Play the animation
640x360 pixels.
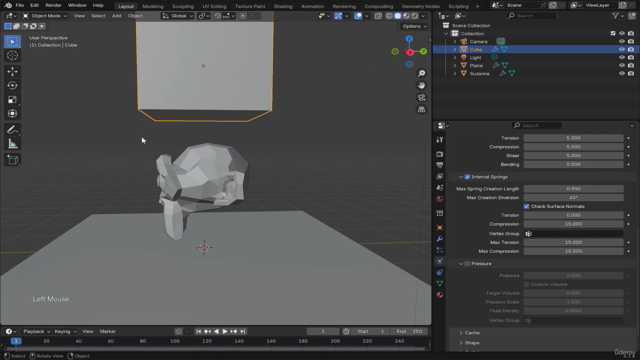click(x=225, y=331)
